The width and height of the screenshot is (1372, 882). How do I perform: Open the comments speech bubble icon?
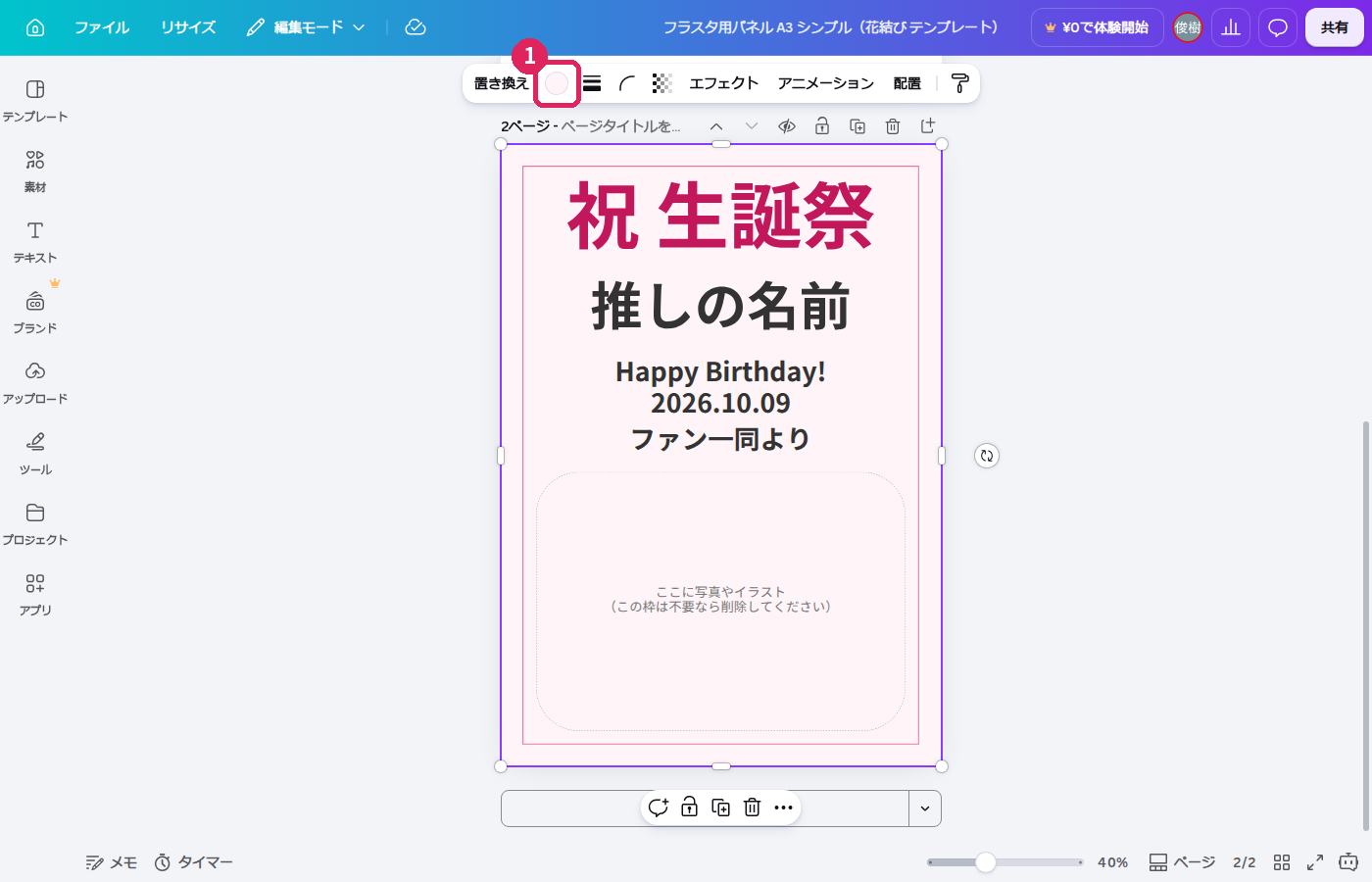1278,27
